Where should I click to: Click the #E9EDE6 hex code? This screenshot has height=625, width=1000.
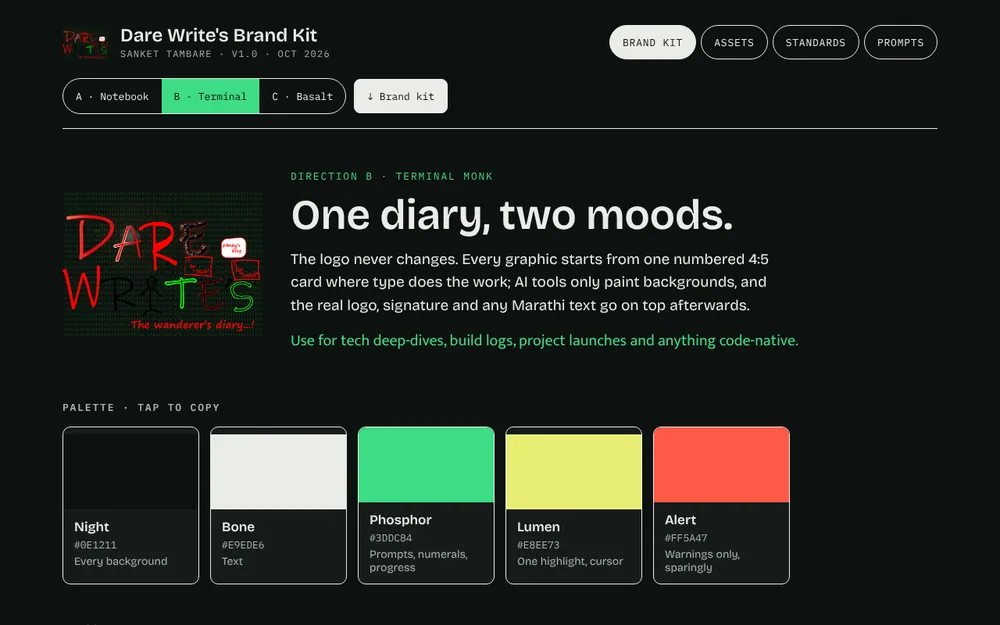click(243, 545)
